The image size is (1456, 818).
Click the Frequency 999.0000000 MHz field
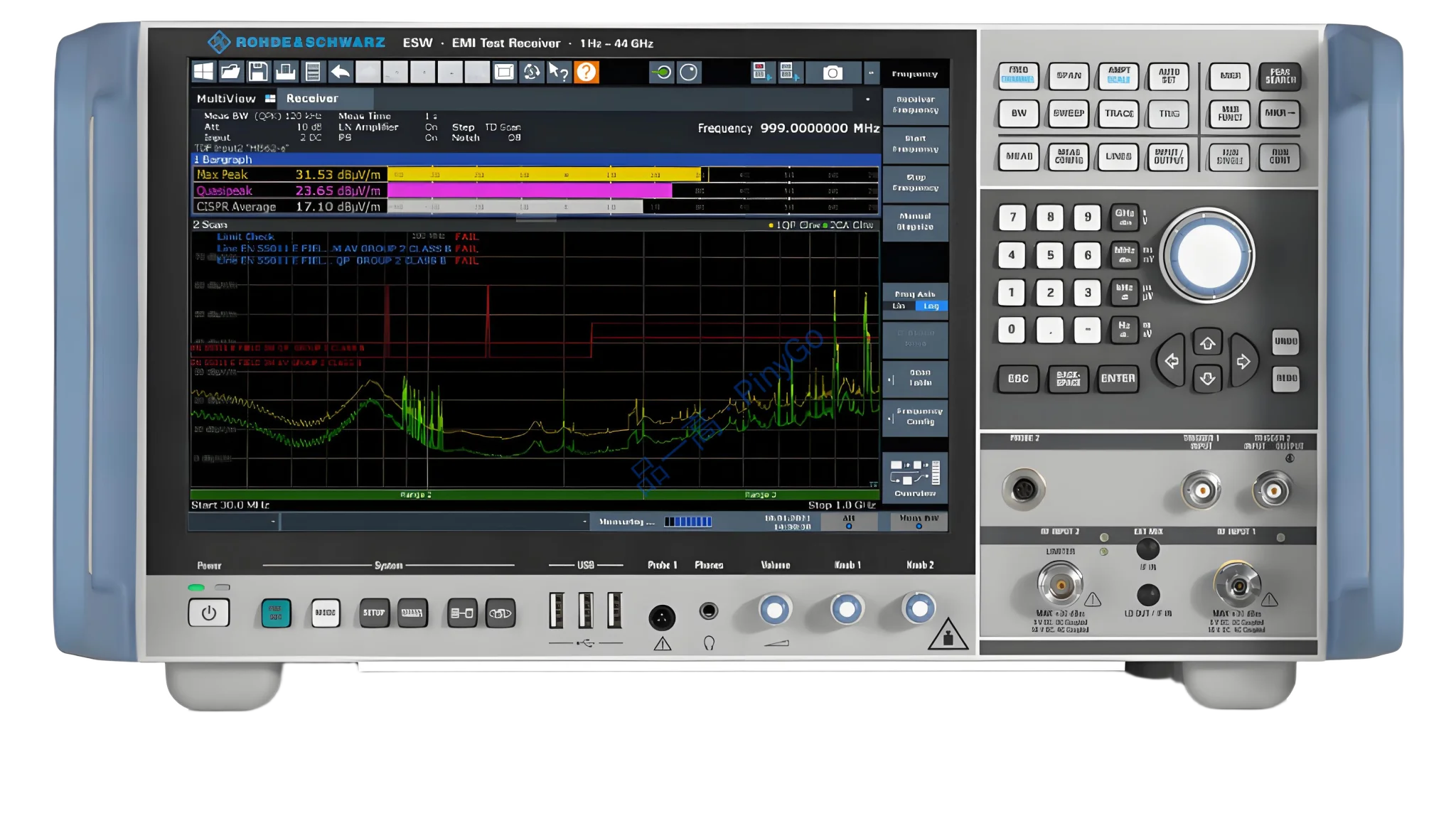point(788,129)
